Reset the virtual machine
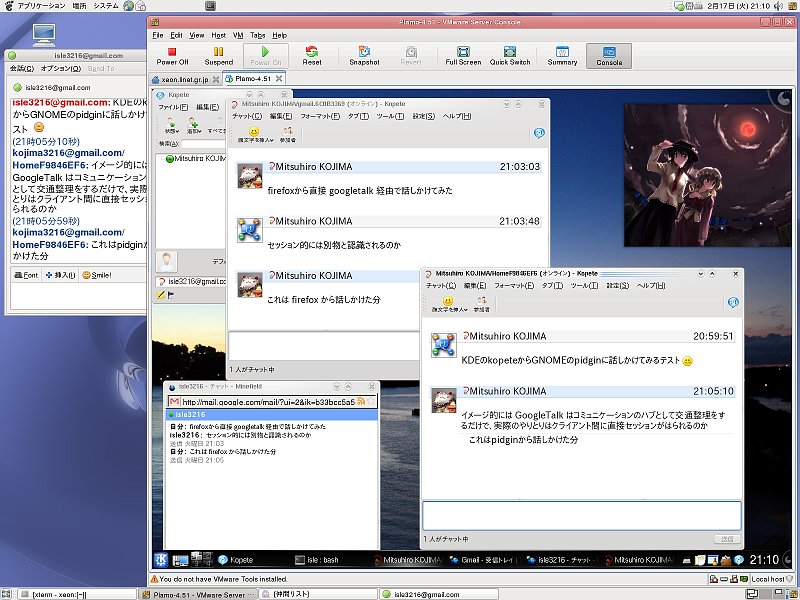 tap(312, 56)
